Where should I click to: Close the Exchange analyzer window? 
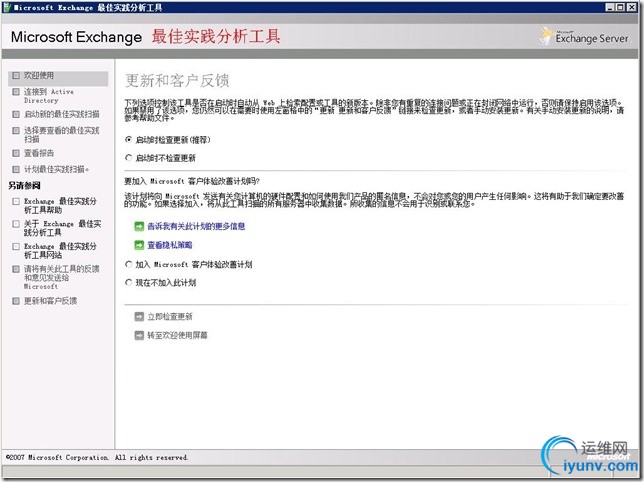click(x=631, y=7)
